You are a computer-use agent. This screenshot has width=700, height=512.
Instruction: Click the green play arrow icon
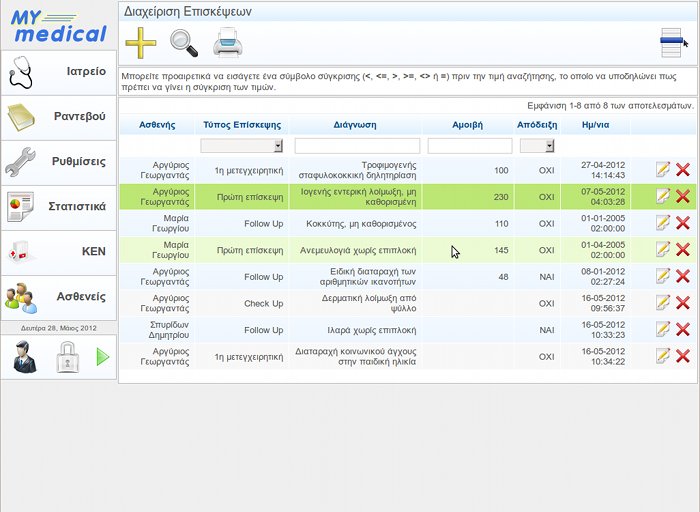point(103,357)
